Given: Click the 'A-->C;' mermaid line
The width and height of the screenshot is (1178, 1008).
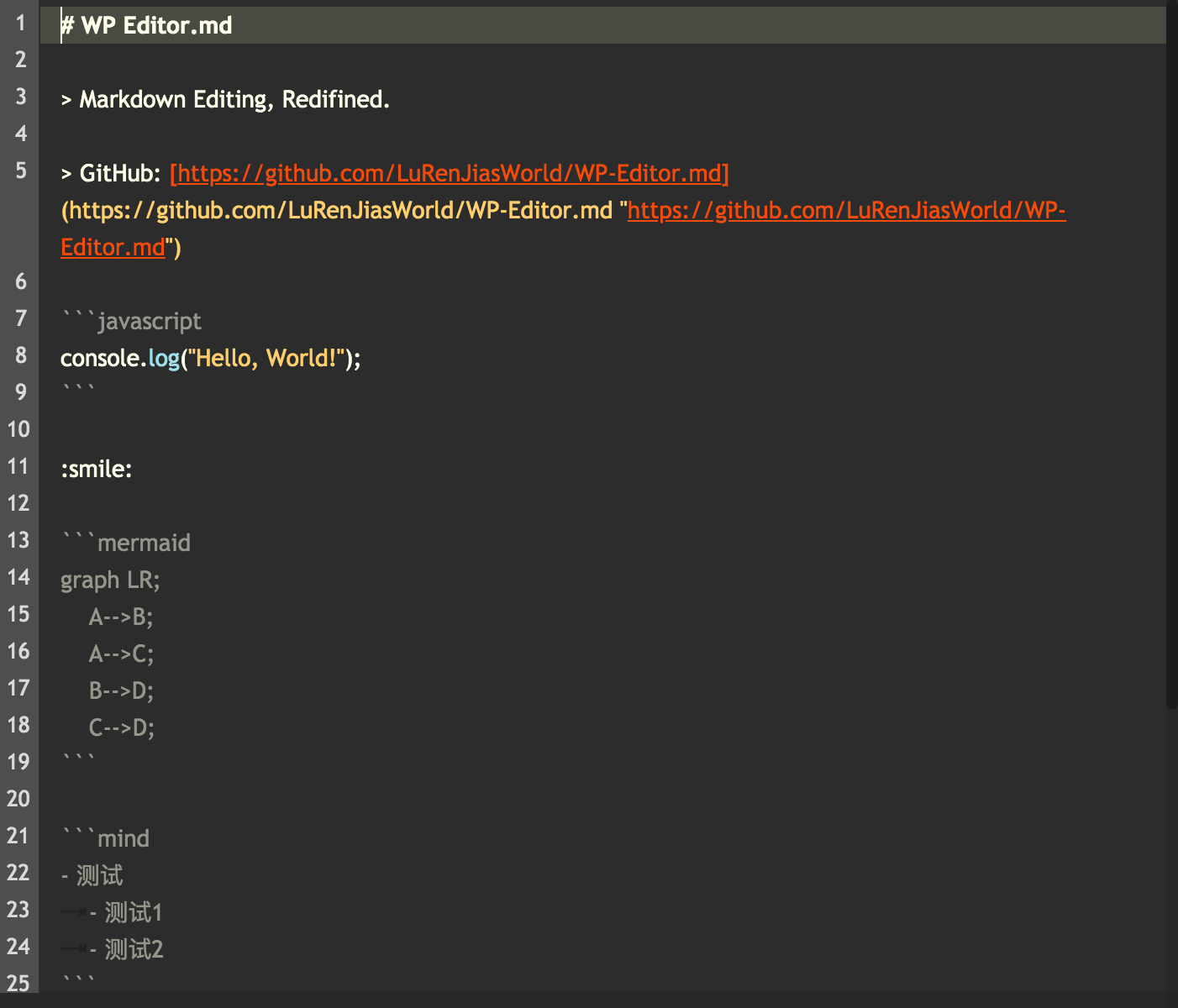Looking at the screenshot, I should click(121, 654).
